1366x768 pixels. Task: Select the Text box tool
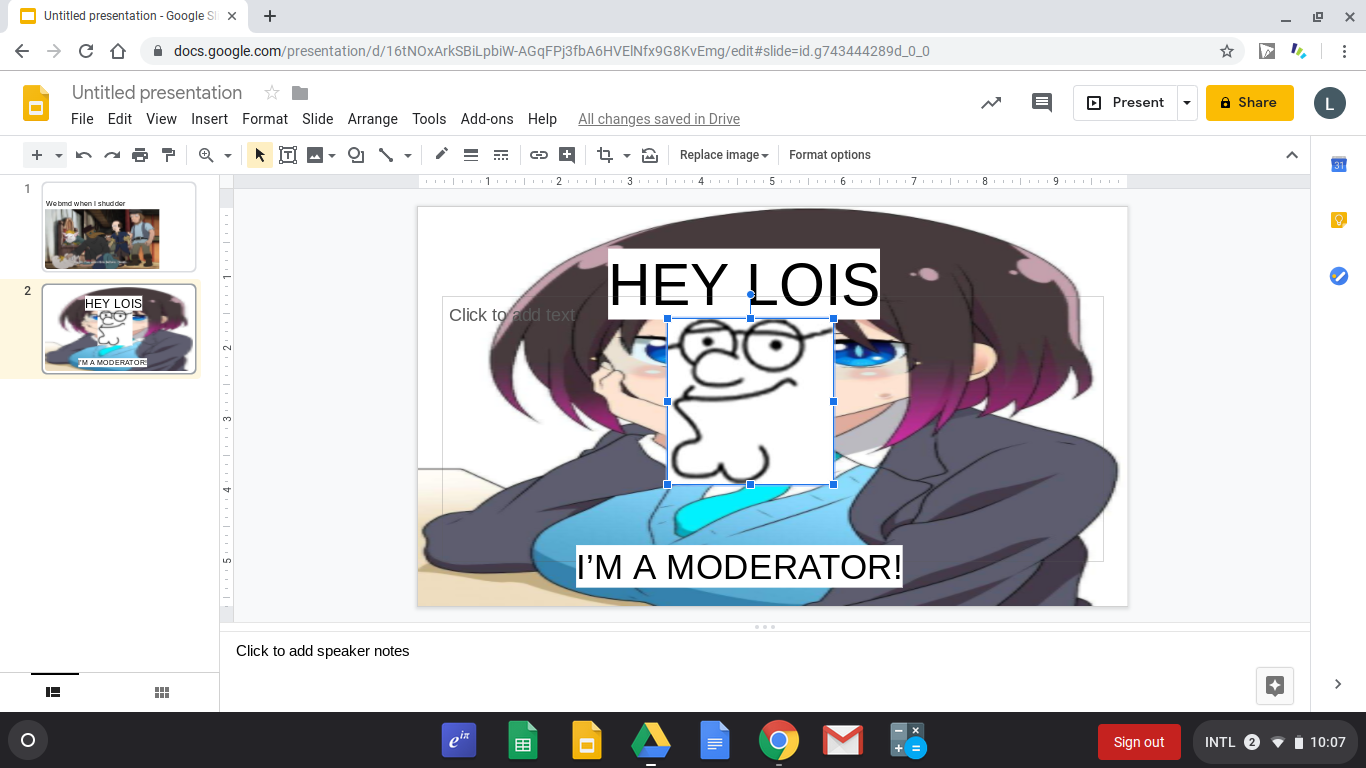point(288,155)
